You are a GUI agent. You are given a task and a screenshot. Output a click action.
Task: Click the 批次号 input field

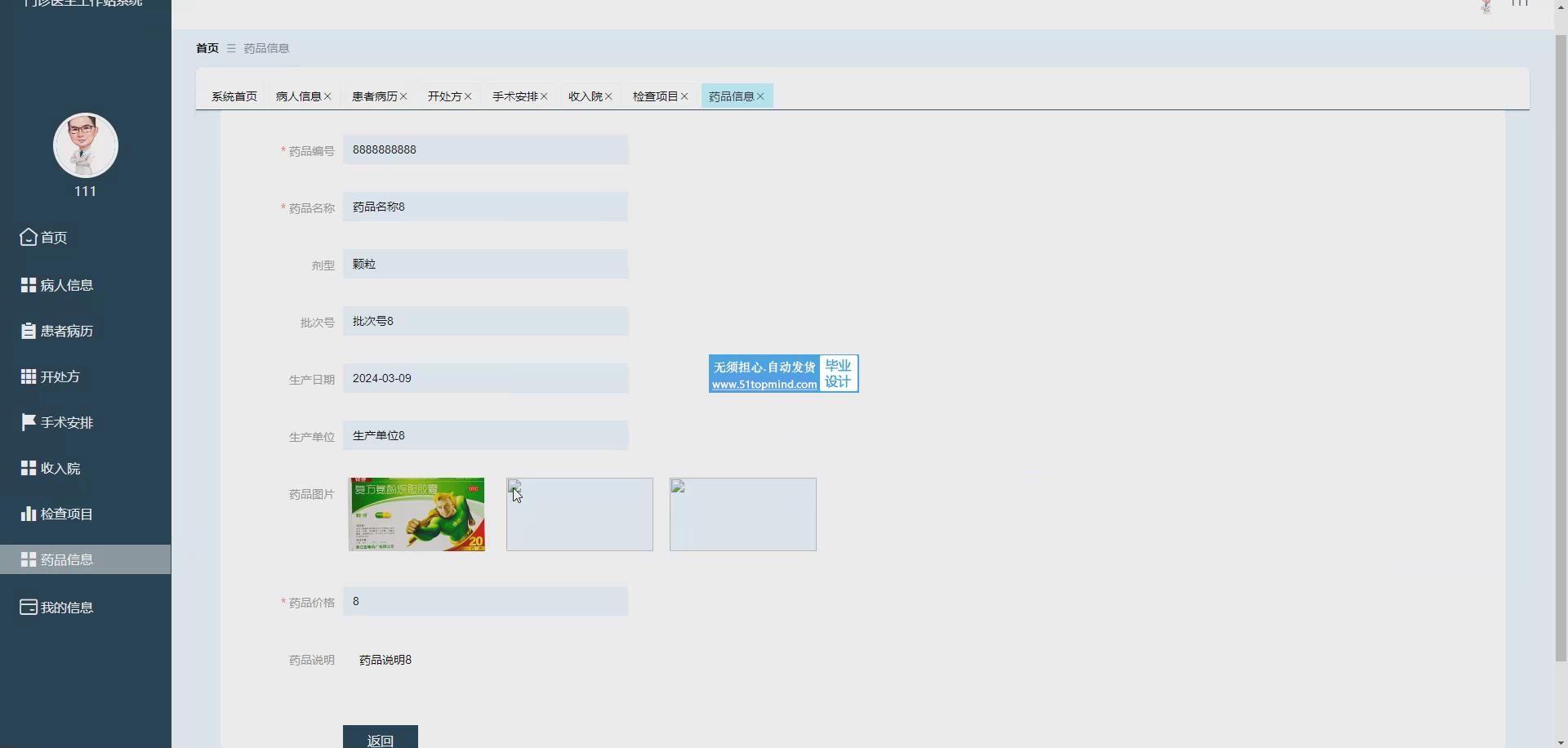(x=486, y=321)
